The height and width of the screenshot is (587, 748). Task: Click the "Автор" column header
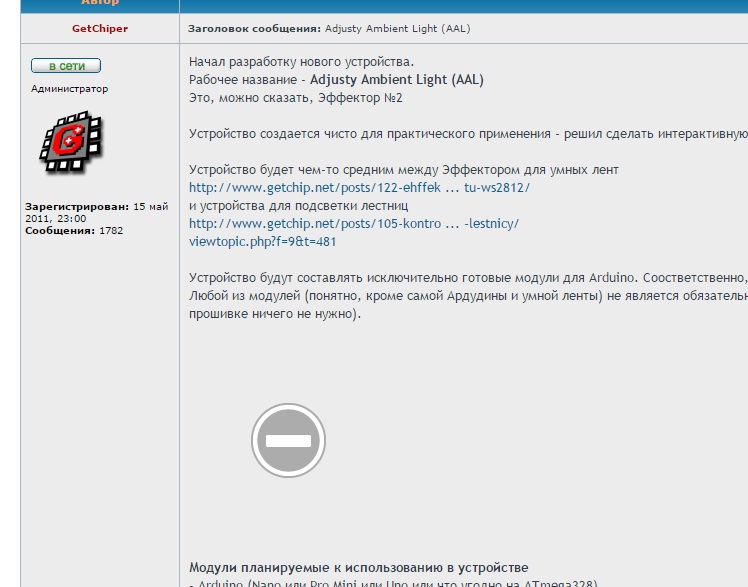click(x=99, y=3)
